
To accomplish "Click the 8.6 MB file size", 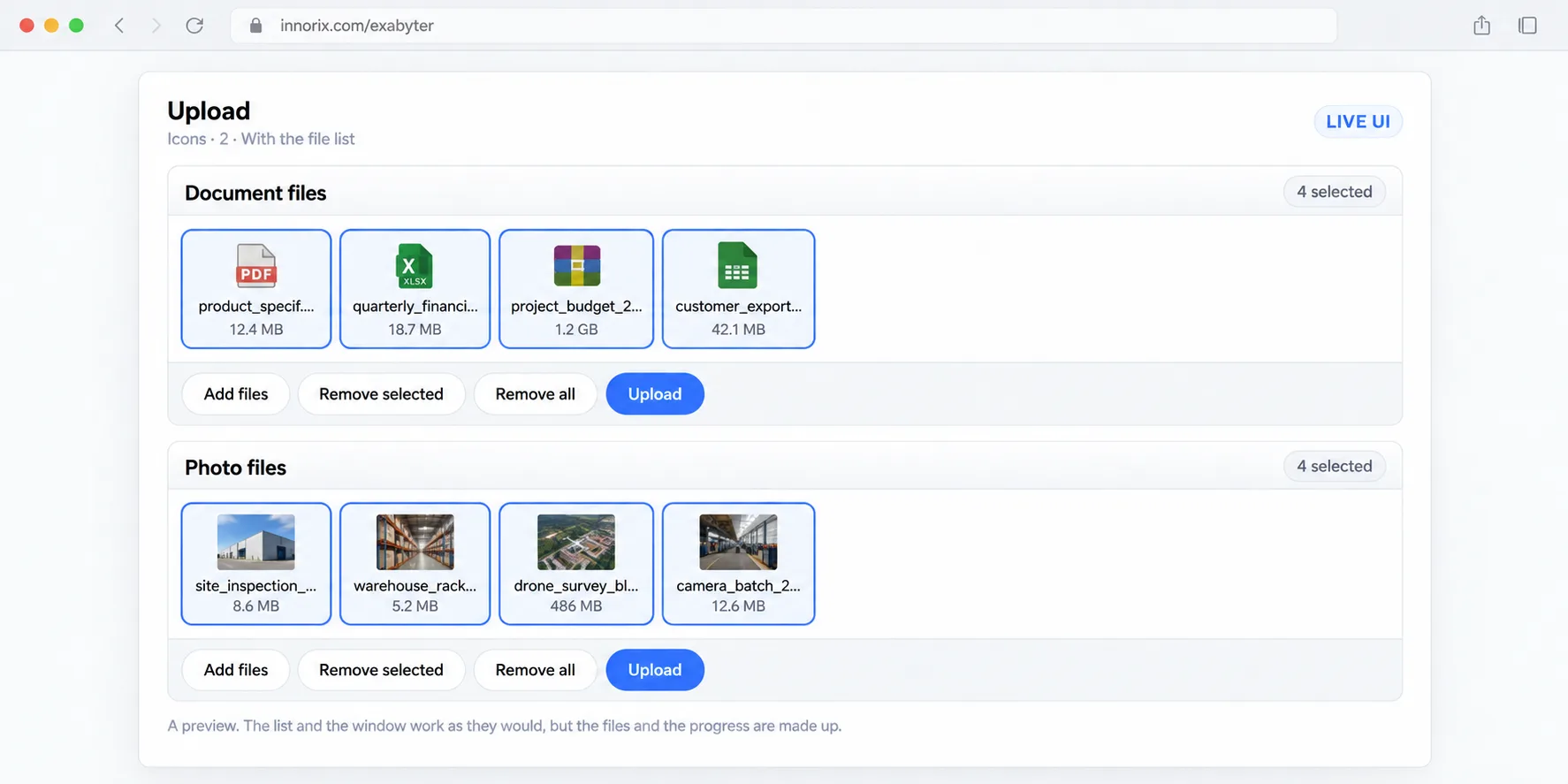I will pyautogui.click(x=256, y=605).
